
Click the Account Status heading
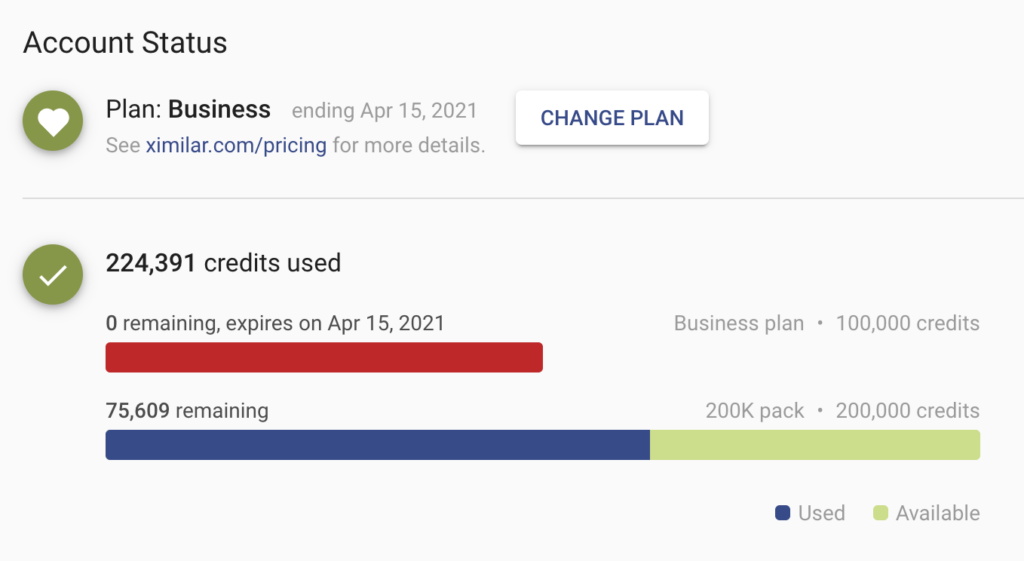pyautogui.click(x=125, y=43)
